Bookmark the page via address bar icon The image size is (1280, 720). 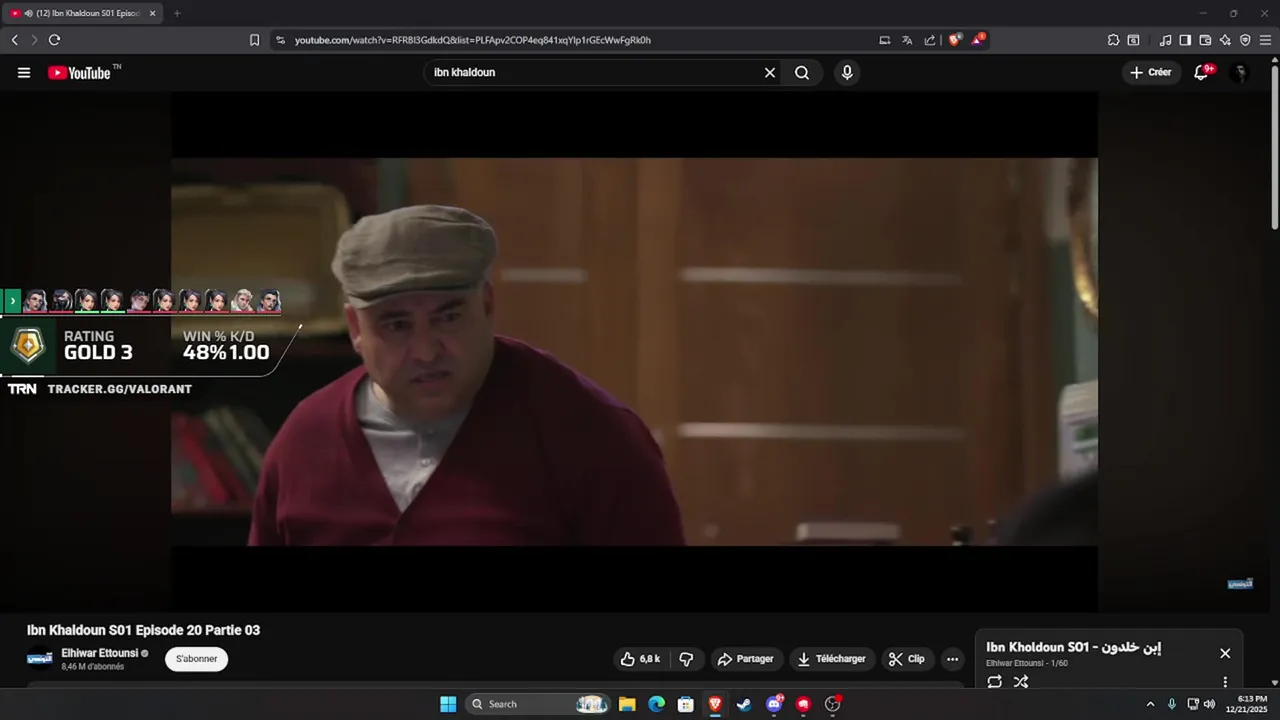click(254, 40)
